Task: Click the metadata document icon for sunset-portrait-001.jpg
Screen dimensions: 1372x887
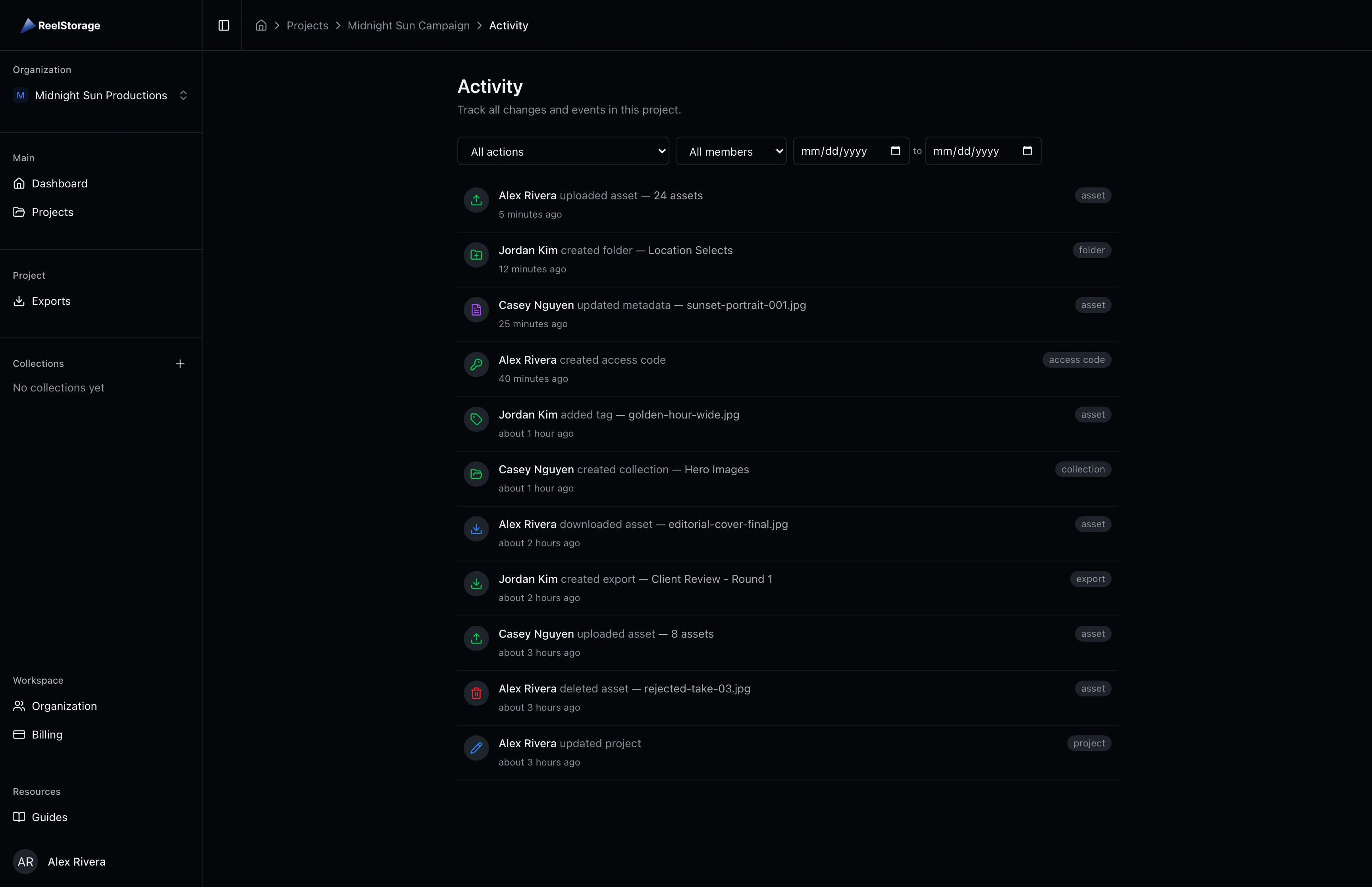Action: (x=476, y=309)
